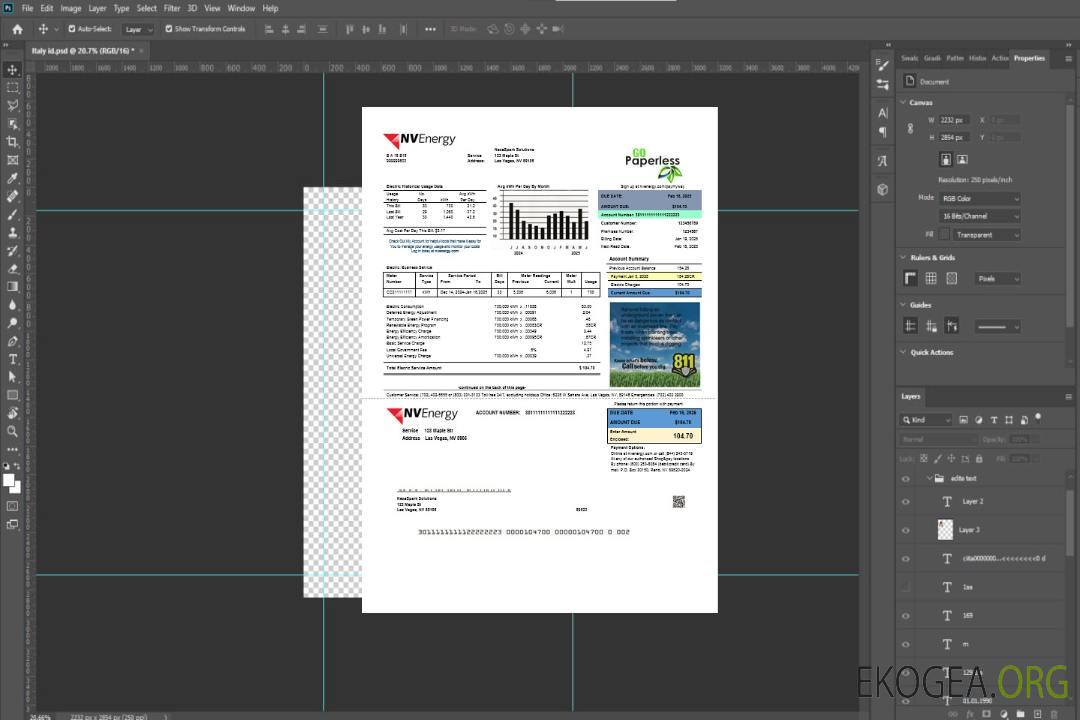Show the hidden '1as' text layer
Screen dimensions: 1080x720
pos(906,587)
